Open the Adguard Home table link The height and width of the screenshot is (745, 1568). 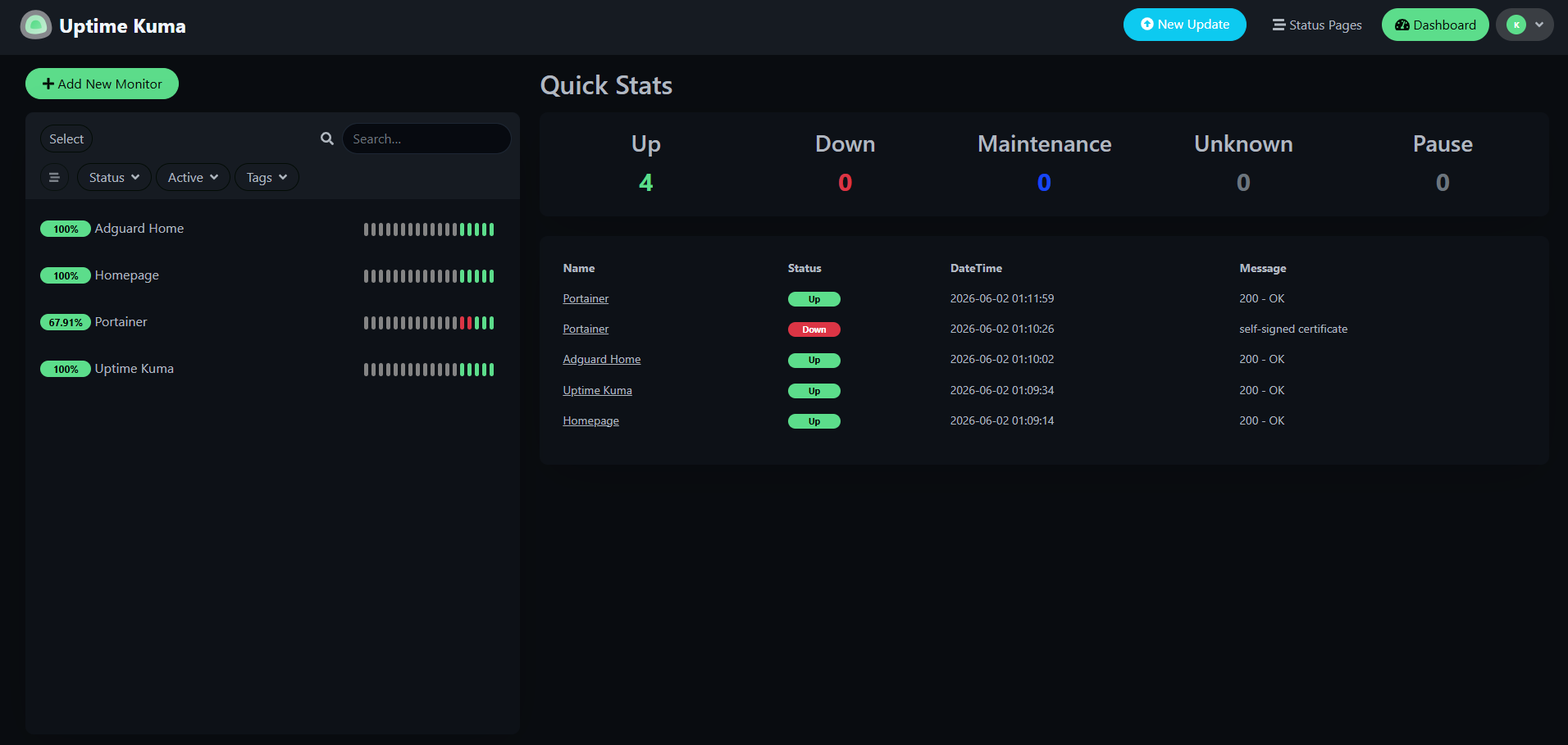[x=602, y=359]
